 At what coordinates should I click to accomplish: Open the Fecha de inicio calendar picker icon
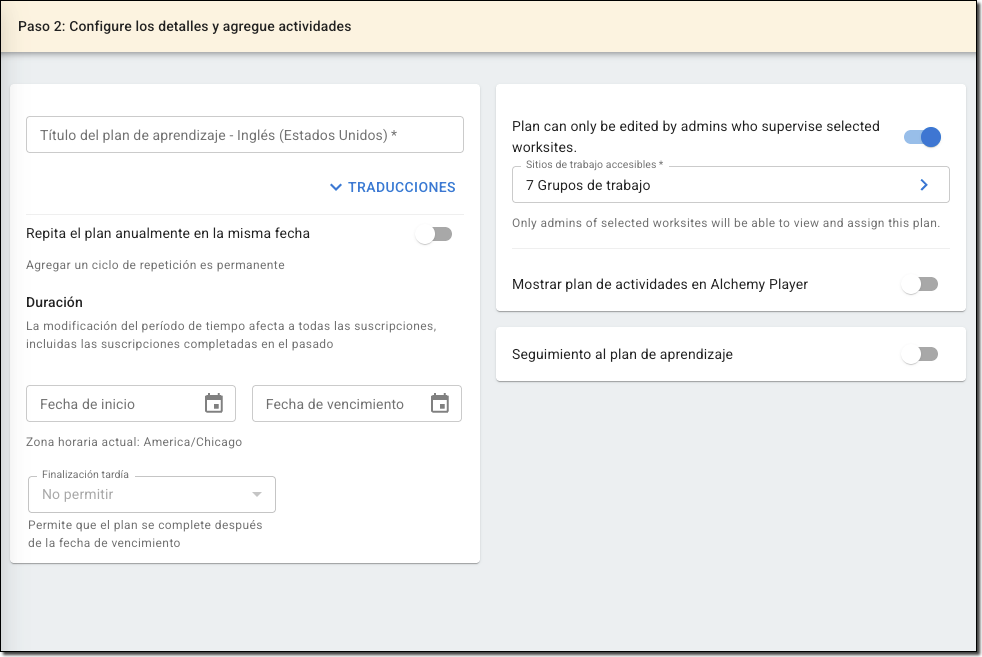[213, 404]
